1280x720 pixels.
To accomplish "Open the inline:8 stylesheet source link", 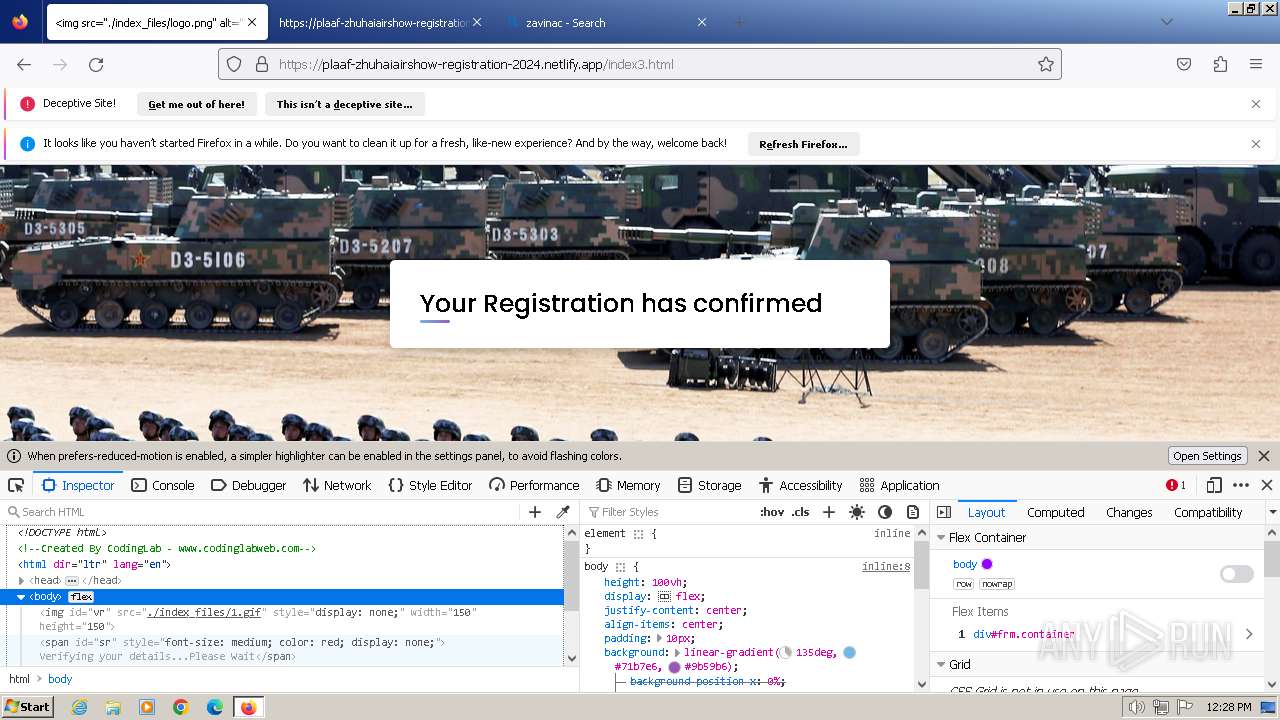I will pyautogui.click(x=886, y=566).
